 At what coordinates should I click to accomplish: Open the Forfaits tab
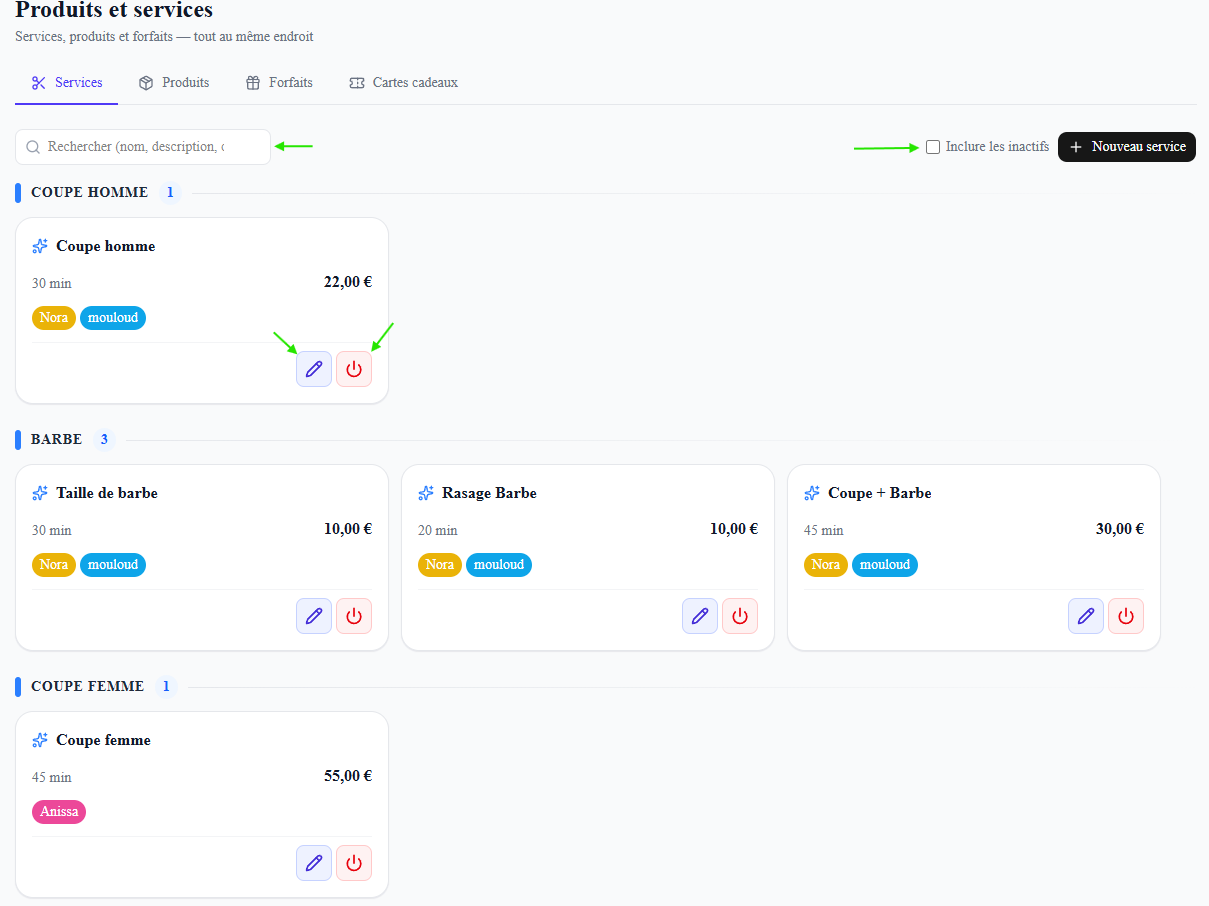point(279,83)
